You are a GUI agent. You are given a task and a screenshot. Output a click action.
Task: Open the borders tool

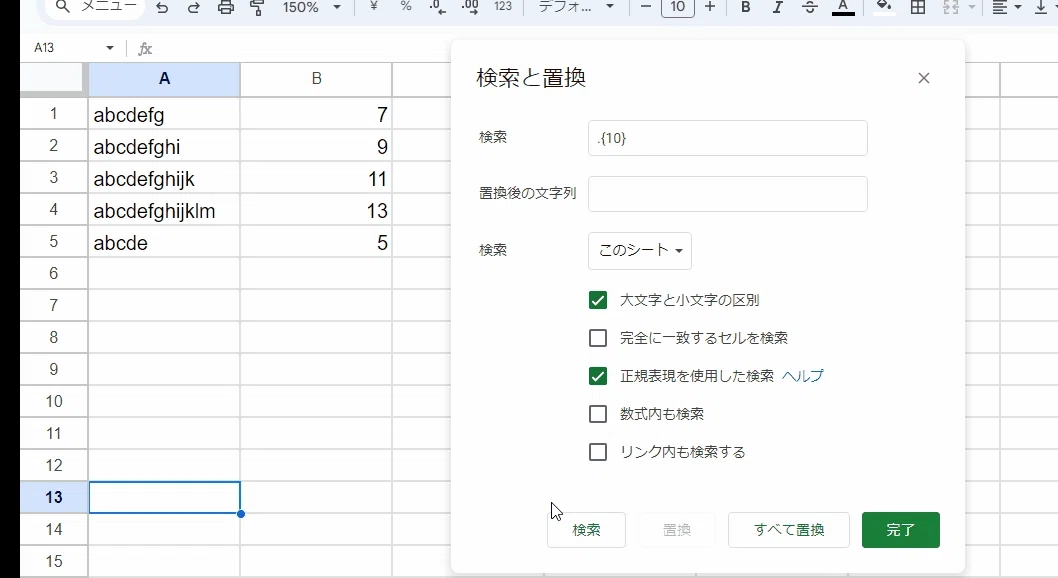(918, 7)
